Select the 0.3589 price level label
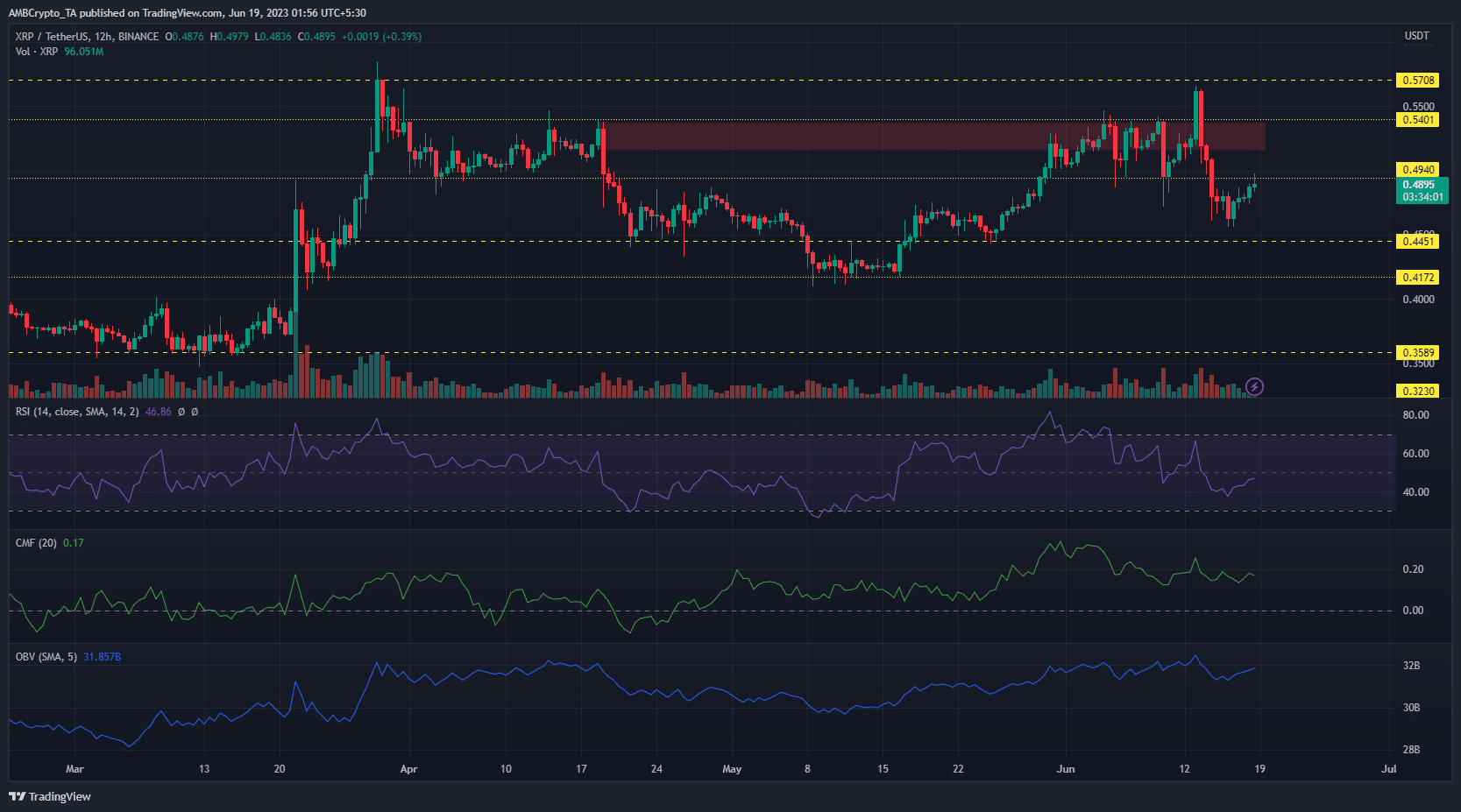 point(1417,352)
